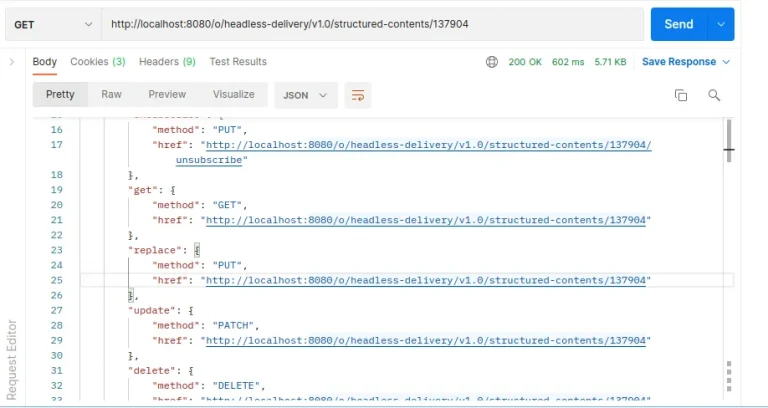Click the Request Editor vertical label
The image size is (768, 408).
[12, 360]
